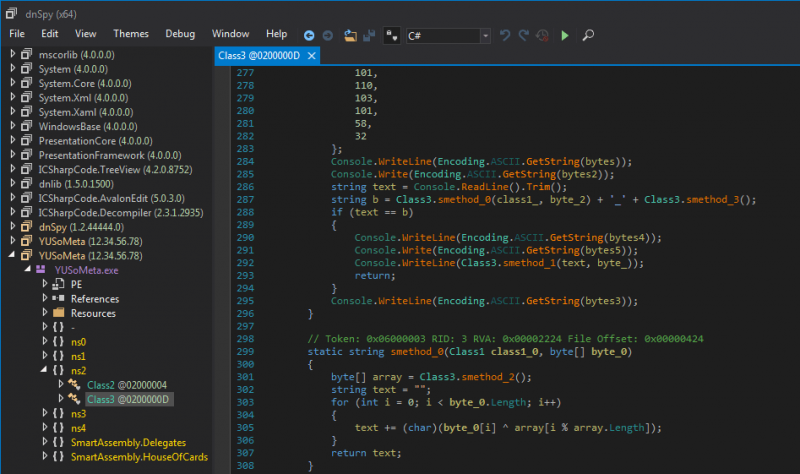Open the Debug menu
This screenshot has width=800, height=474.
point(180,34)
